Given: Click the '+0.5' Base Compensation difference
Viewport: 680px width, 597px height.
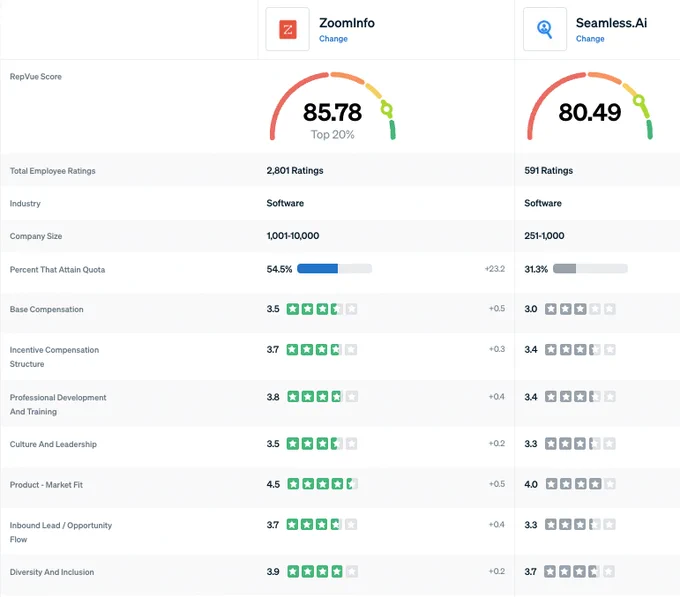Looking at the screenshot, I should point(497,308).
